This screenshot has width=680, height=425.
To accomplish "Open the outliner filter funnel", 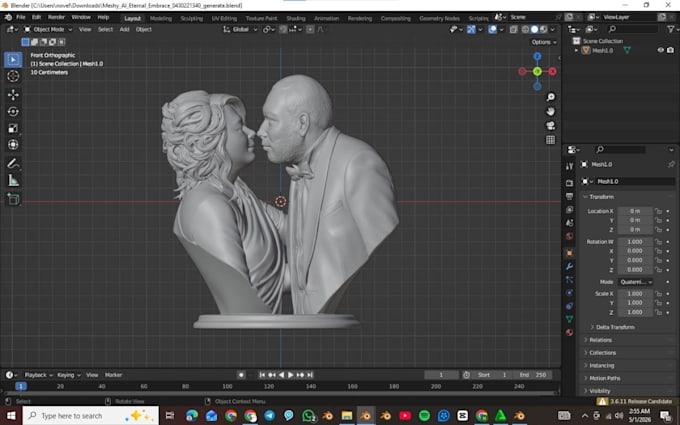I will pos(671,29).
